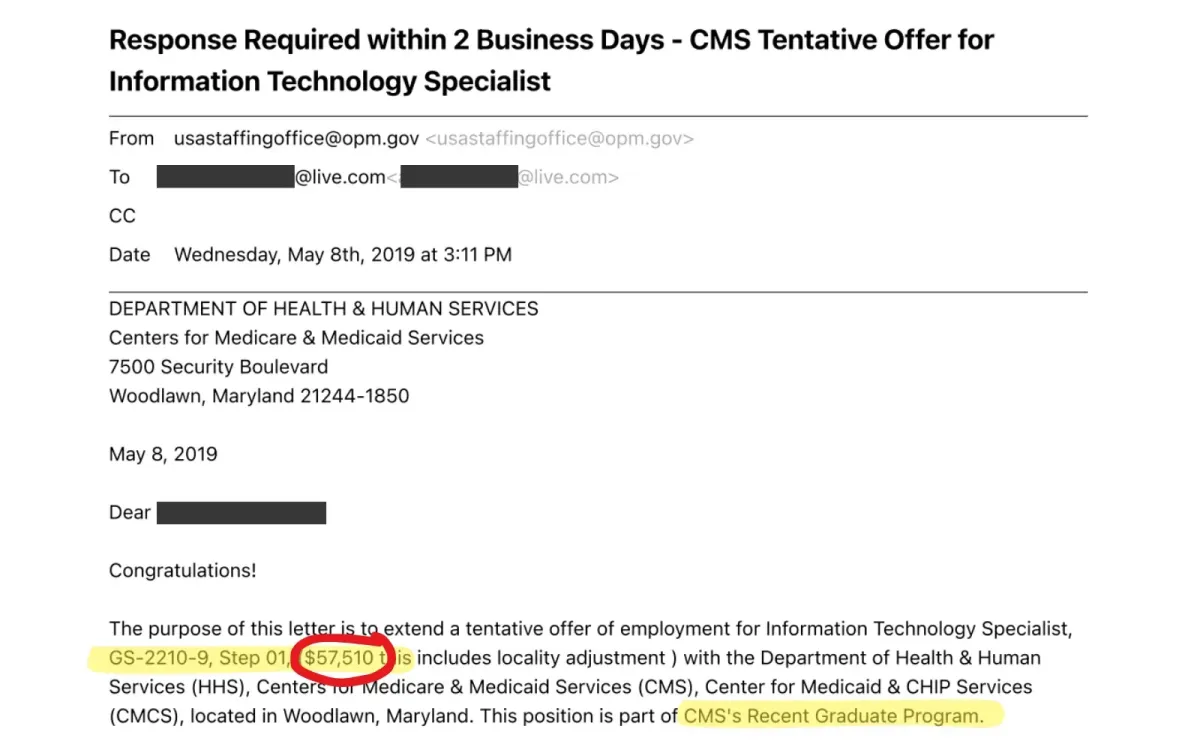Click the Centers for Medicare & Medicaid Services line
The image size is (1200, 750).
click(x=296, y=338)
